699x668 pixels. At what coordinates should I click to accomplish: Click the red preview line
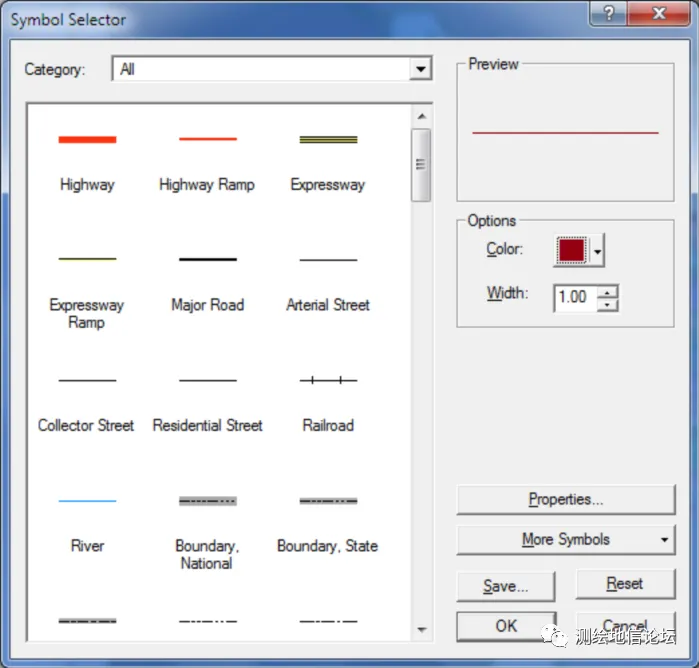click(x=565, y=133)
